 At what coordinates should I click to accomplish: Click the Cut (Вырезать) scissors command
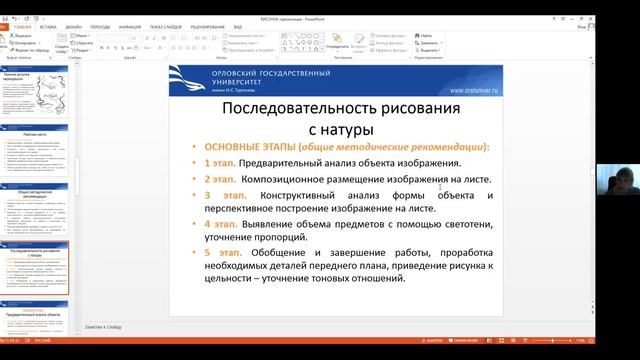pos(20,36)
